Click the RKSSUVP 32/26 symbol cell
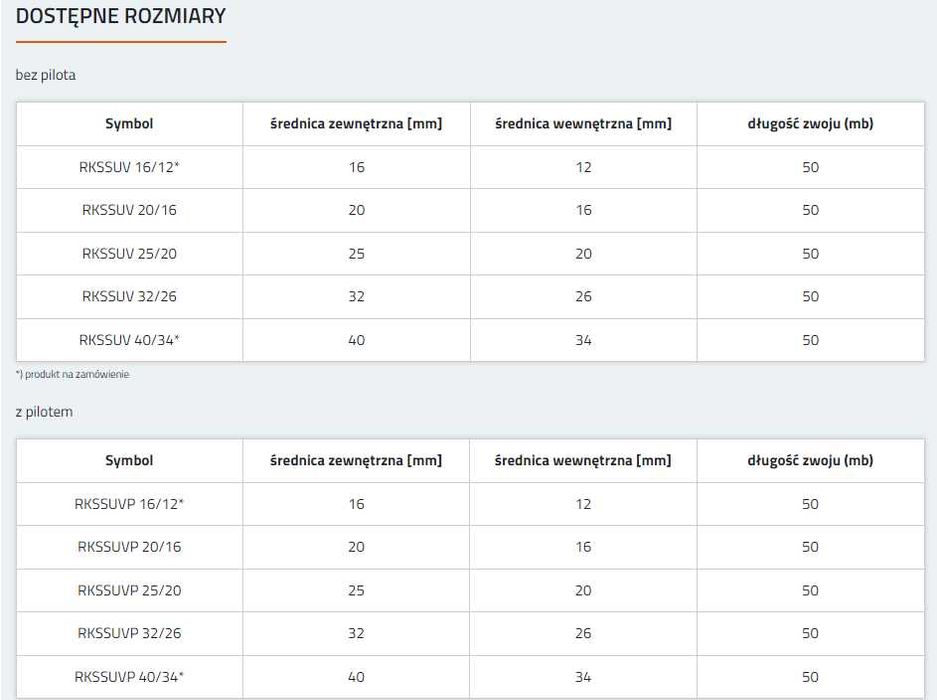The width and height of the screenshot is (937, 700). click(129, 633)
